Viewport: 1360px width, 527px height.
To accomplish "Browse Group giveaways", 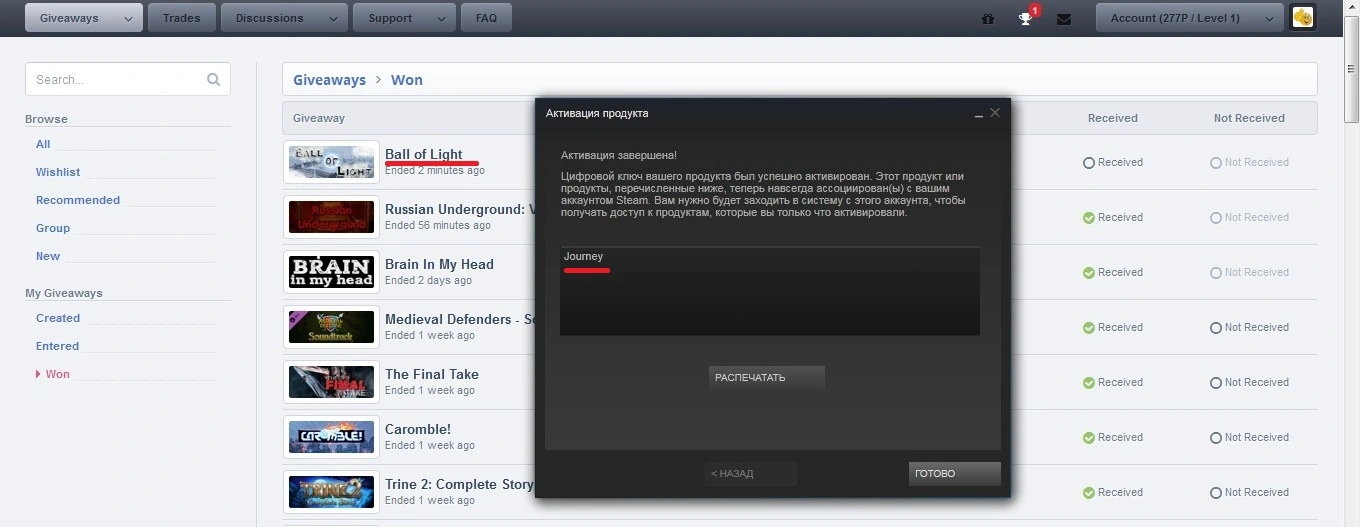I will (53, 228).
